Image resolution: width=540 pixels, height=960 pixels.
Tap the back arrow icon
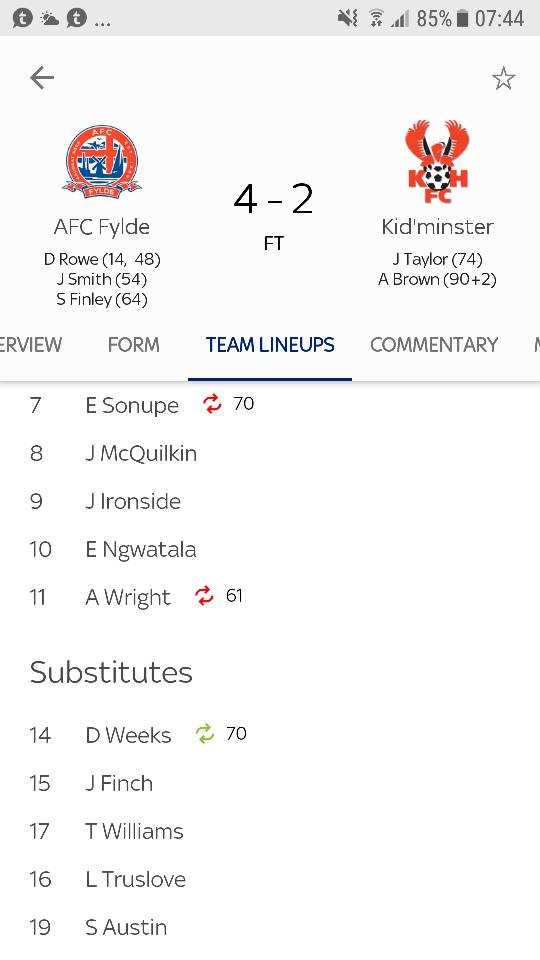(x=42, y=78)
